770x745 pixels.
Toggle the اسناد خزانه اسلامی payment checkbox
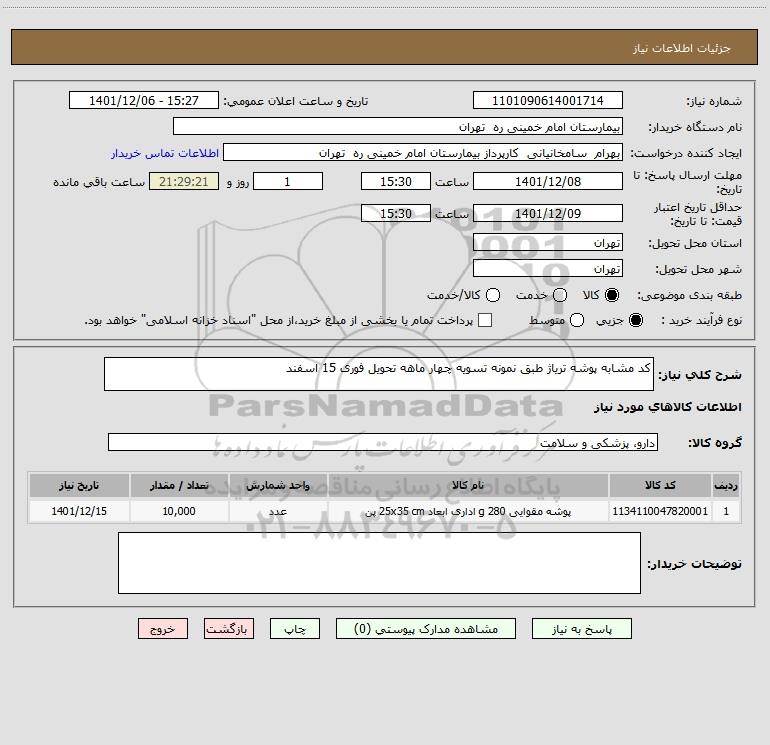[485, 320]
